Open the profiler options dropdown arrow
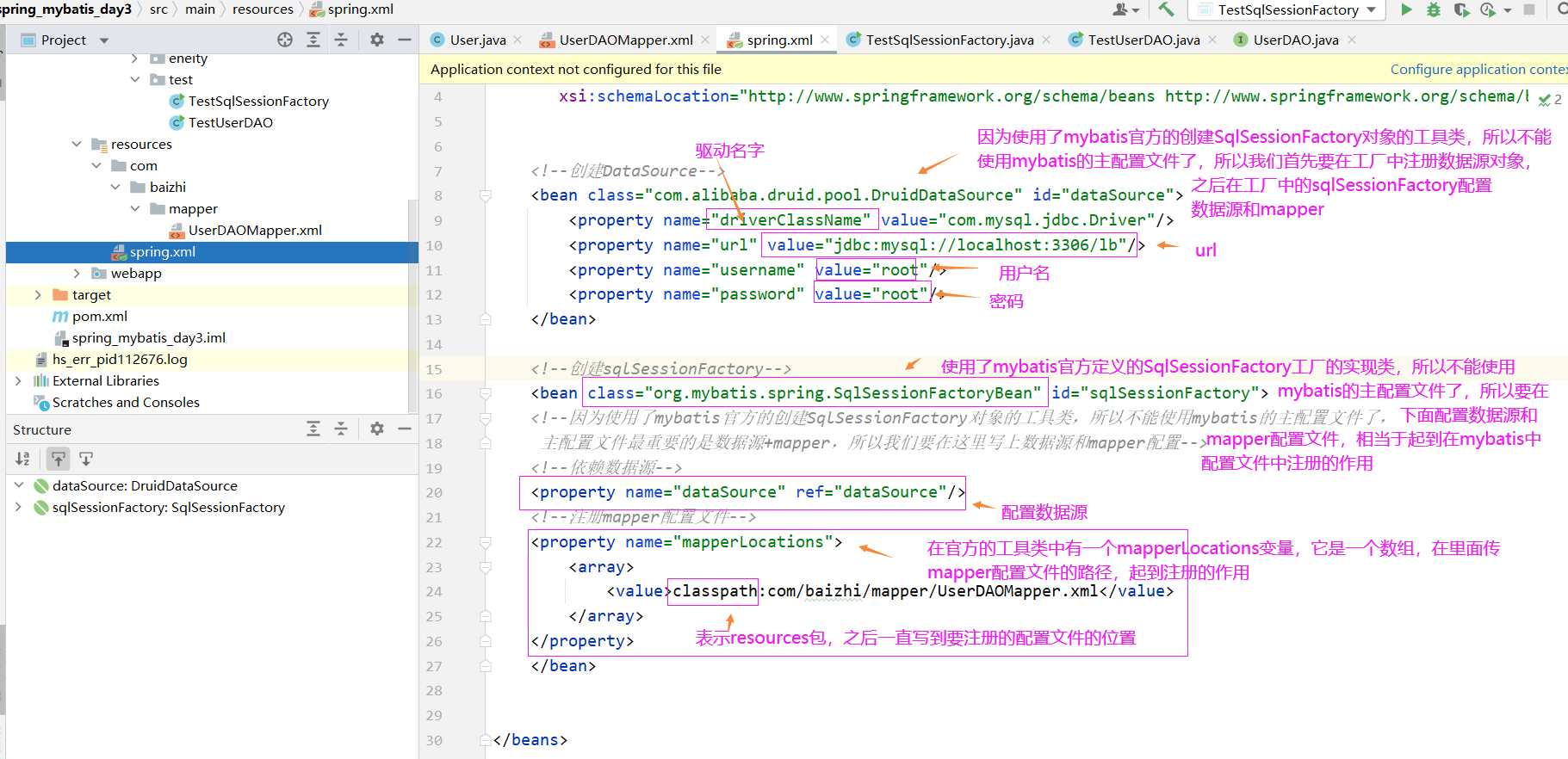 (x=1508, y=10)
